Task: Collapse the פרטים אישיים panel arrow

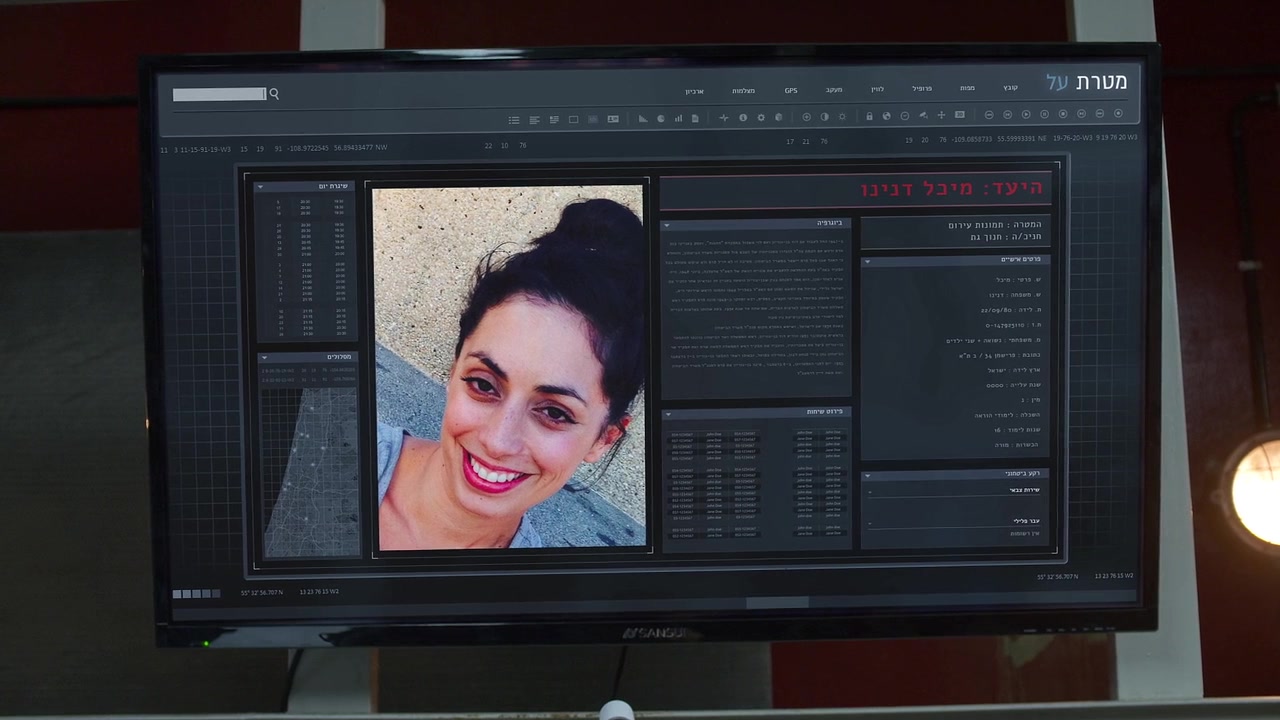Action: (867, 261)
